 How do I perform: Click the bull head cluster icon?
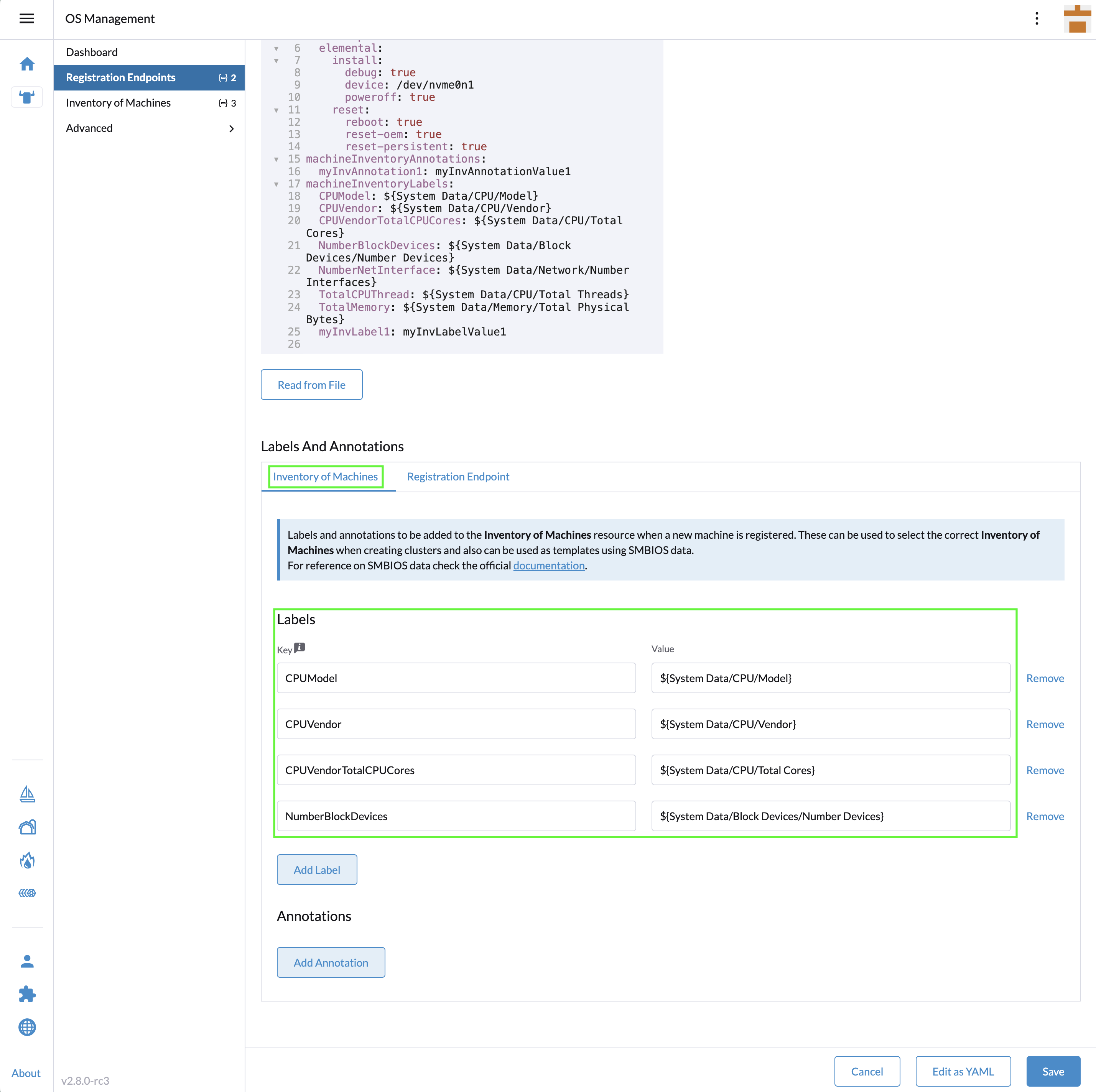(x=27, y=97)
